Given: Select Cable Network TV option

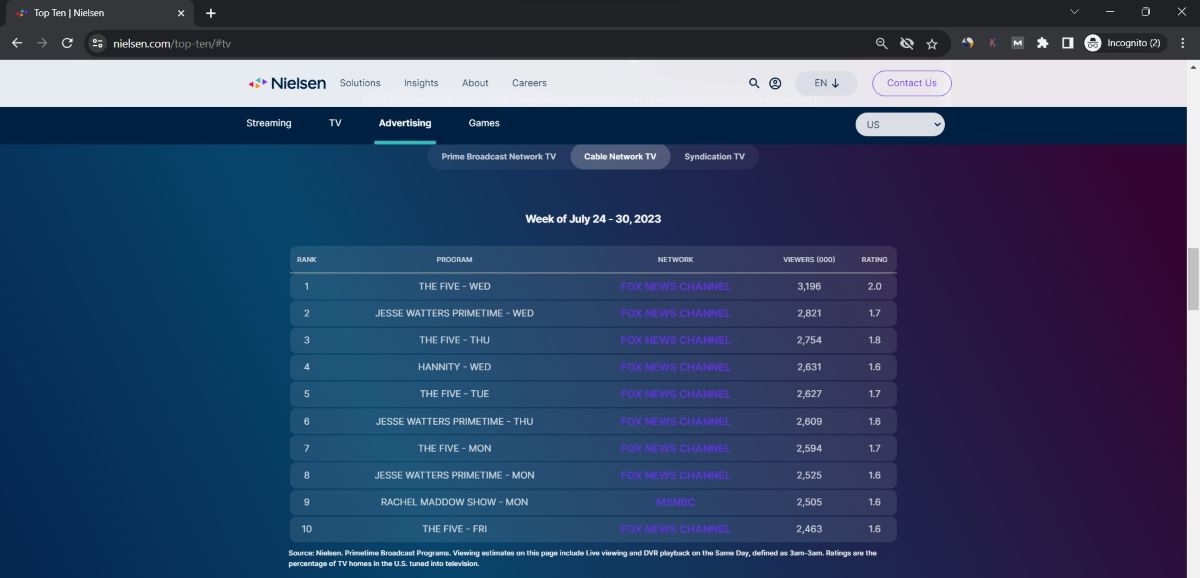Looking at the screenshot, I should pos(620,157).
